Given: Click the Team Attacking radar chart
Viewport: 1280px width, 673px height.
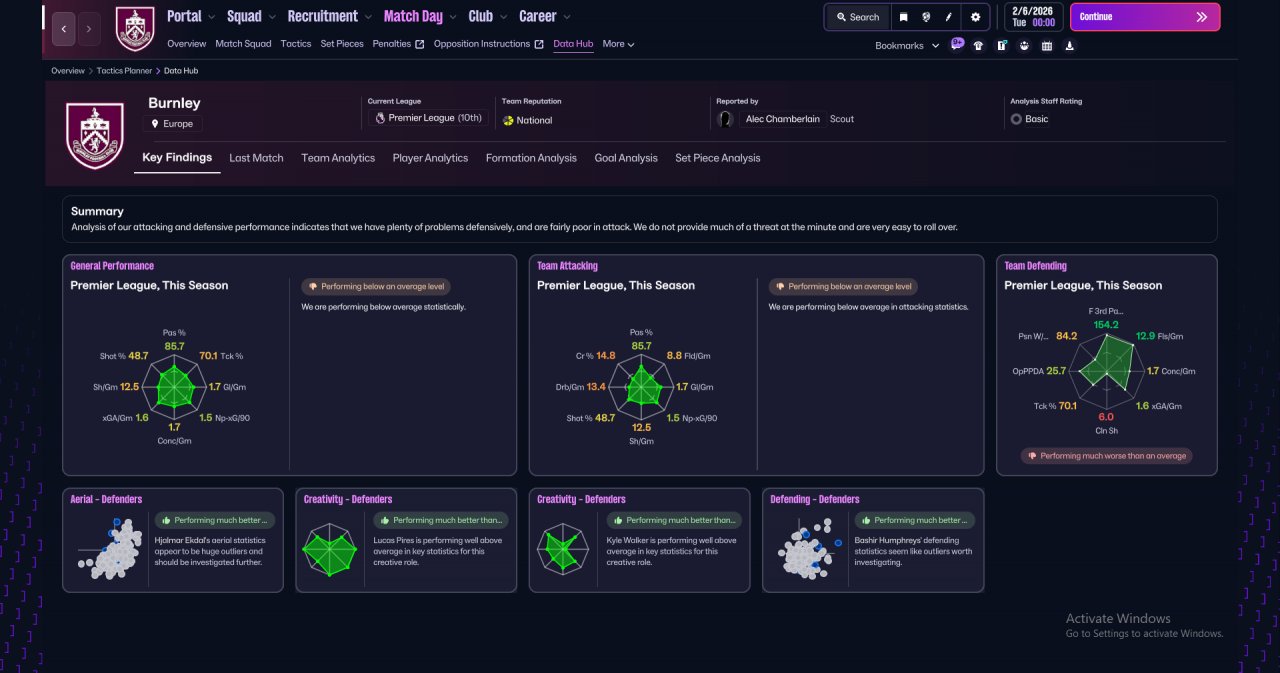Looking at the screenshot, I should (x=641, y=385).
